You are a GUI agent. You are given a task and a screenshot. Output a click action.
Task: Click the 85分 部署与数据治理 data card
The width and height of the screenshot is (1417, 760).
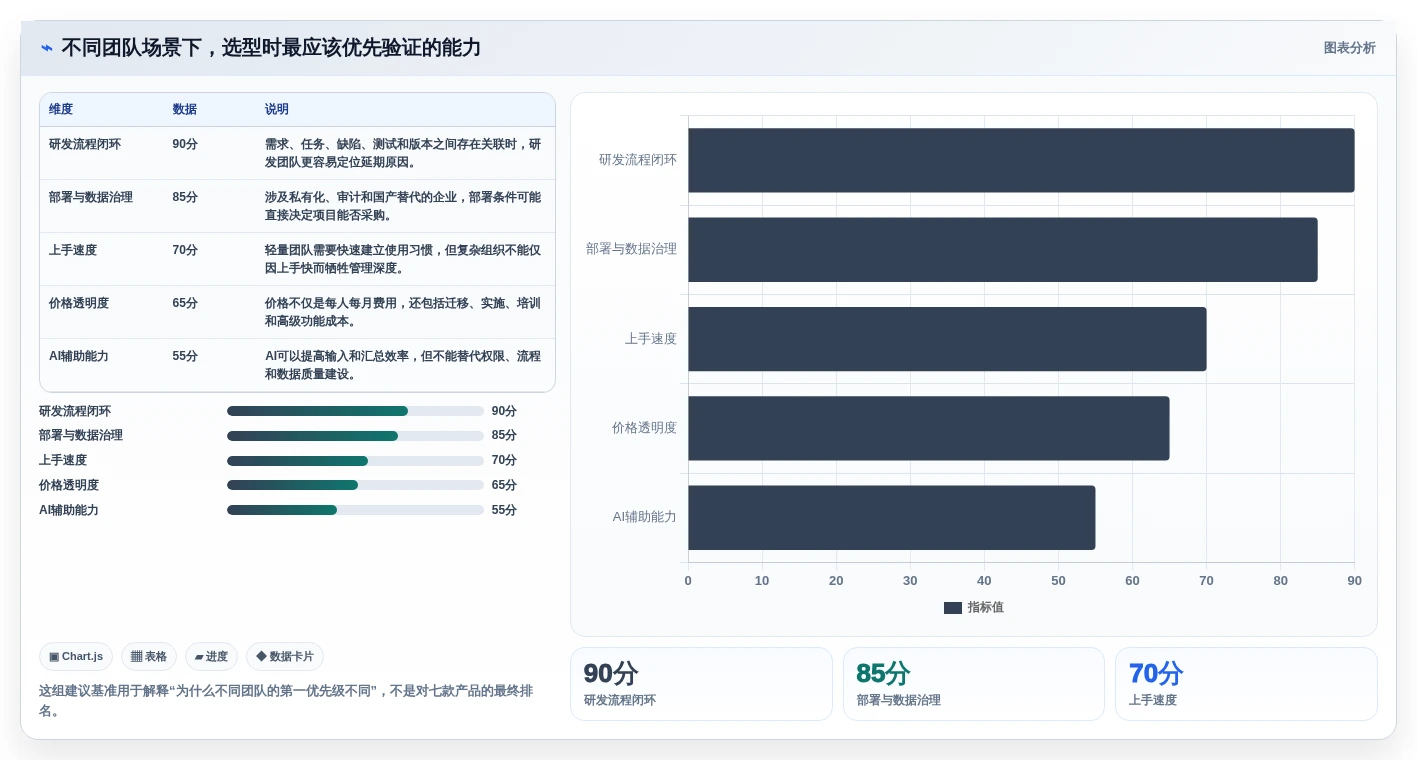coord(974,684)
